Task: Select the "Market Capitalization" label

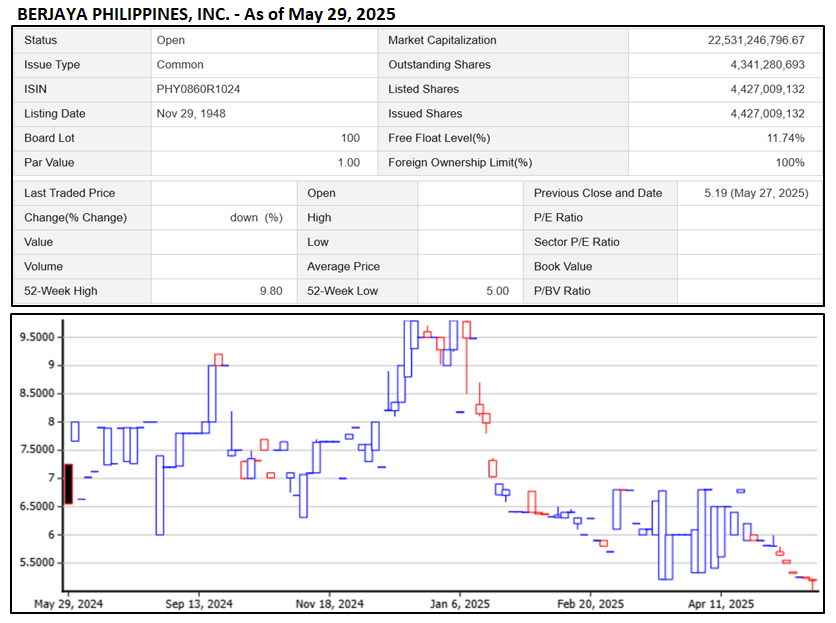Action: point(442,41)
